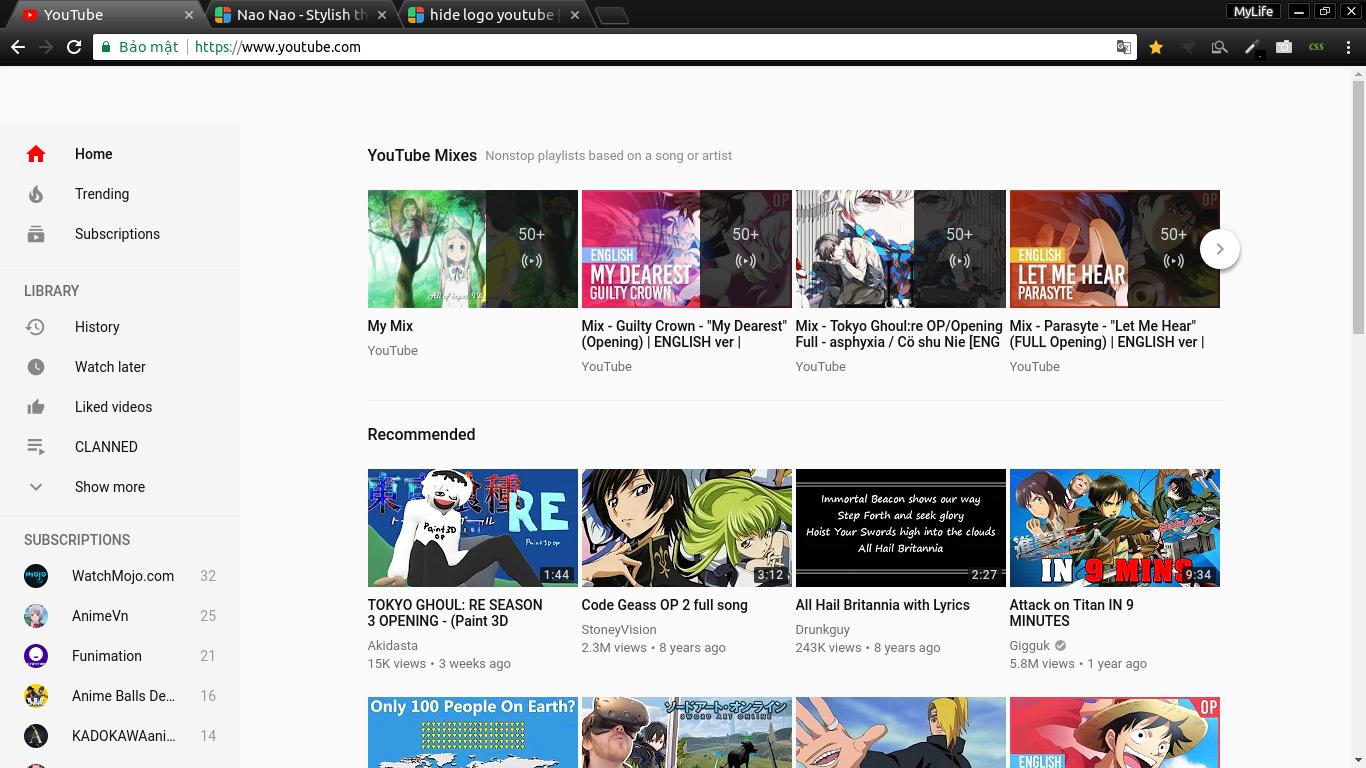Open the Chrome three-dot menu
The height and width of the screenshot is (768, 1366).
click(x=1347, y=47)
